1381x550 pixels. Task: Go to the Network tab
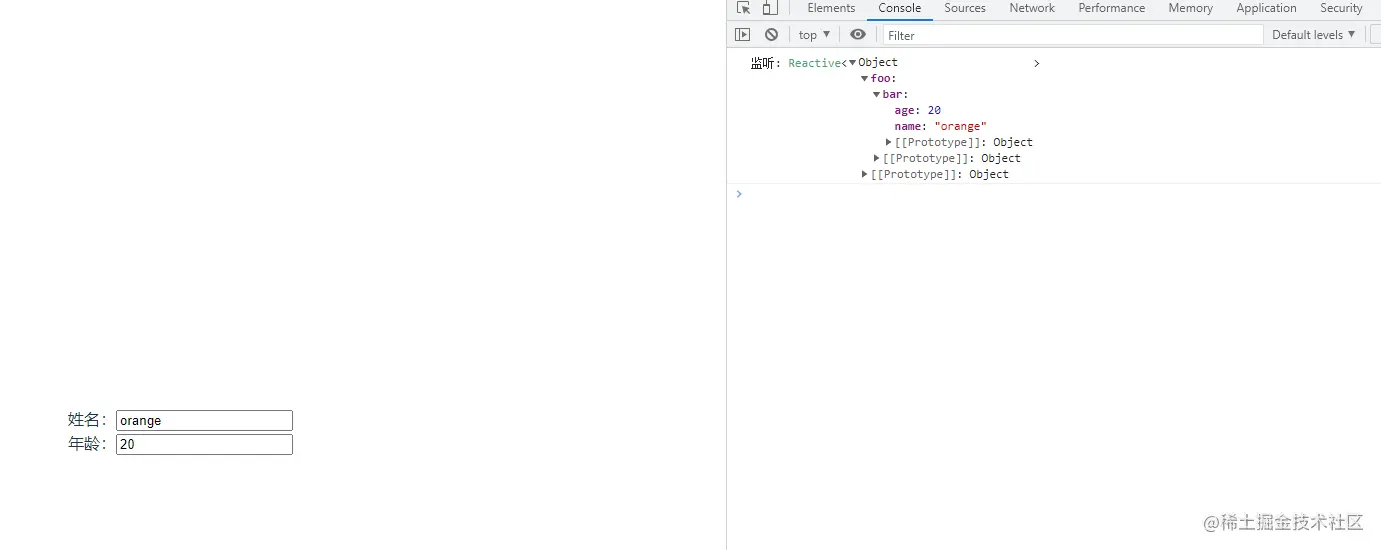tap(1032, 8)
